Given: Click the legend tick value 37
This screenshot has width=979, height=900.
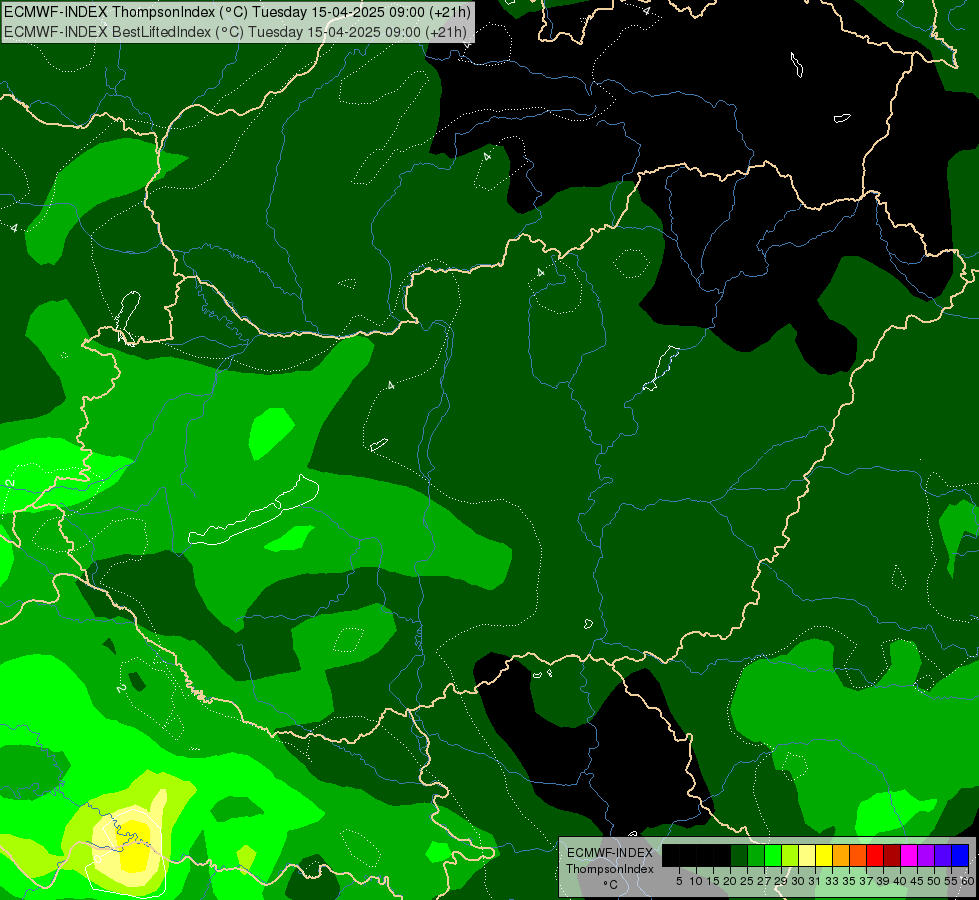Looking at the screenshot, I should 867,881.
